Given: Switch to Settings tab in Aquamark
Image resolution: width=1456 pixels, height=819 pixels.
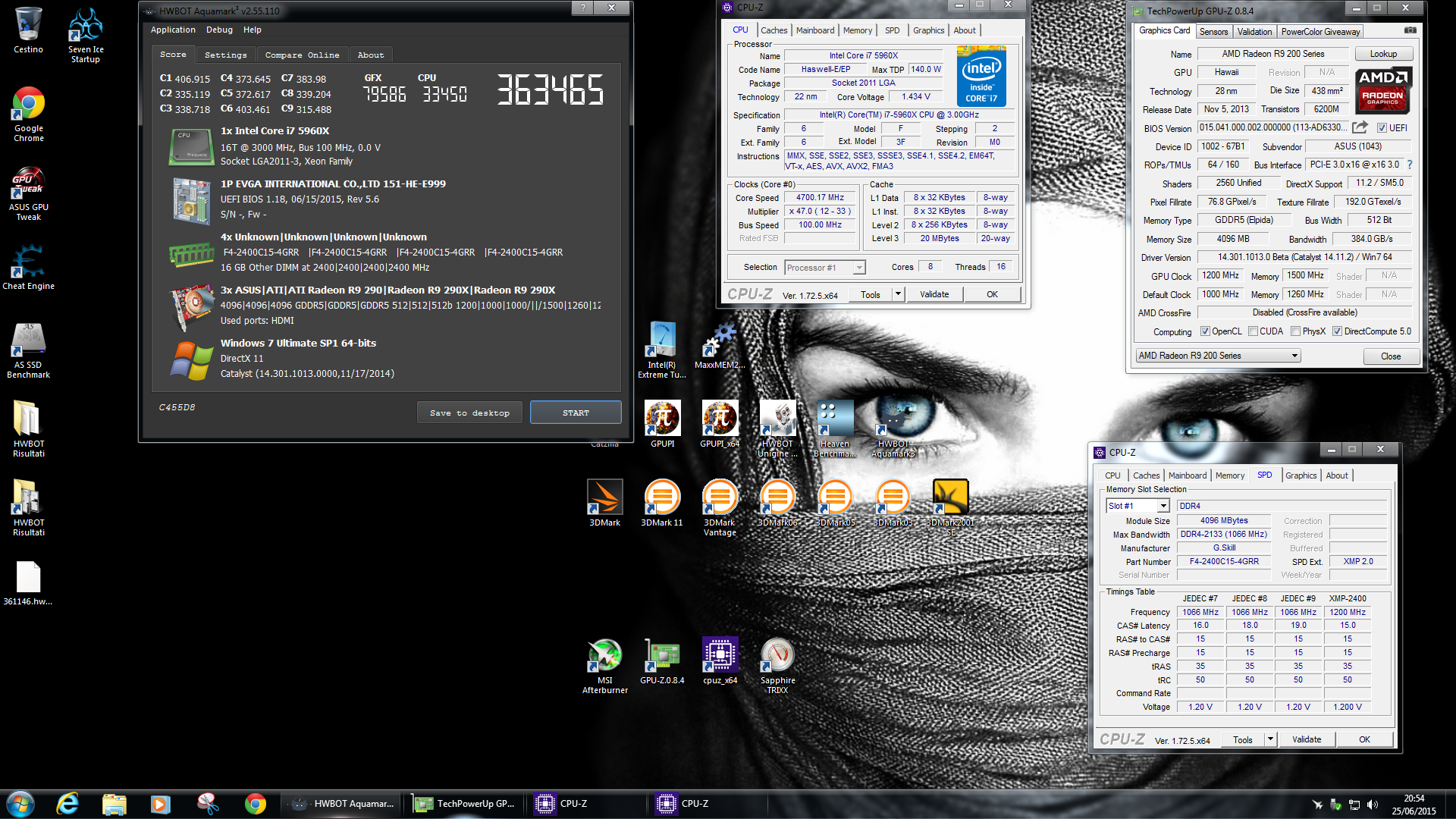Looking at the screenshot, I should coord(226,55).
